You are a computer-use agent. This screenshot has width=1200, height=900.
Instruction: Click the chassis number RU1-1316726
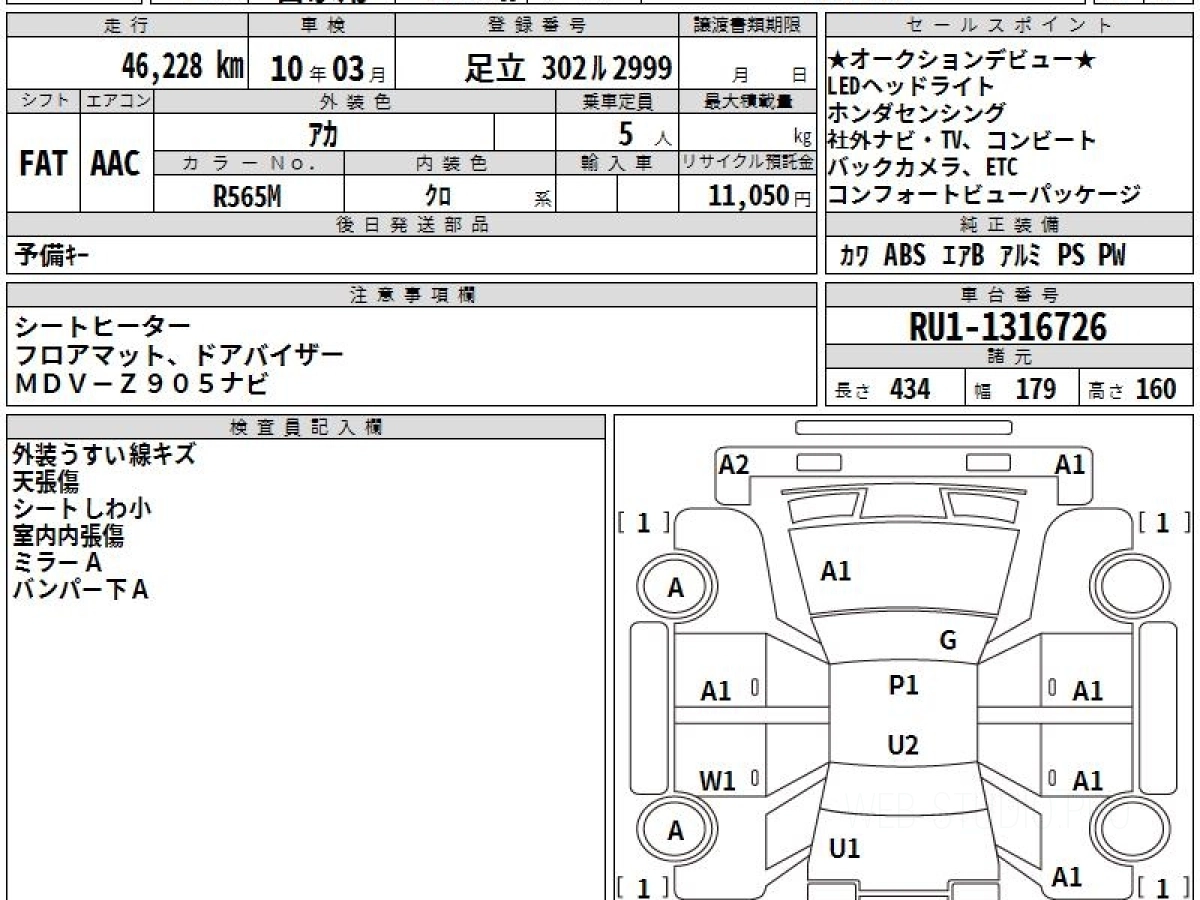[1008, 326]
